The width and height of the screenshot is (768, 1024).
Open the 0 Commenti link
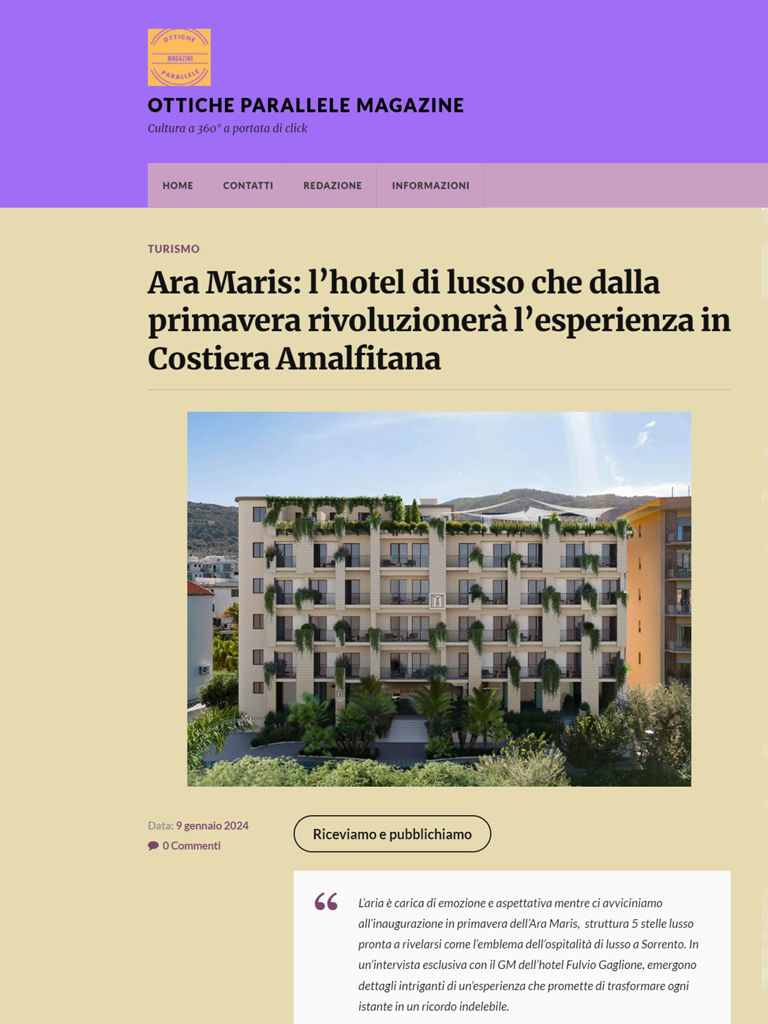tap(191, 846)
